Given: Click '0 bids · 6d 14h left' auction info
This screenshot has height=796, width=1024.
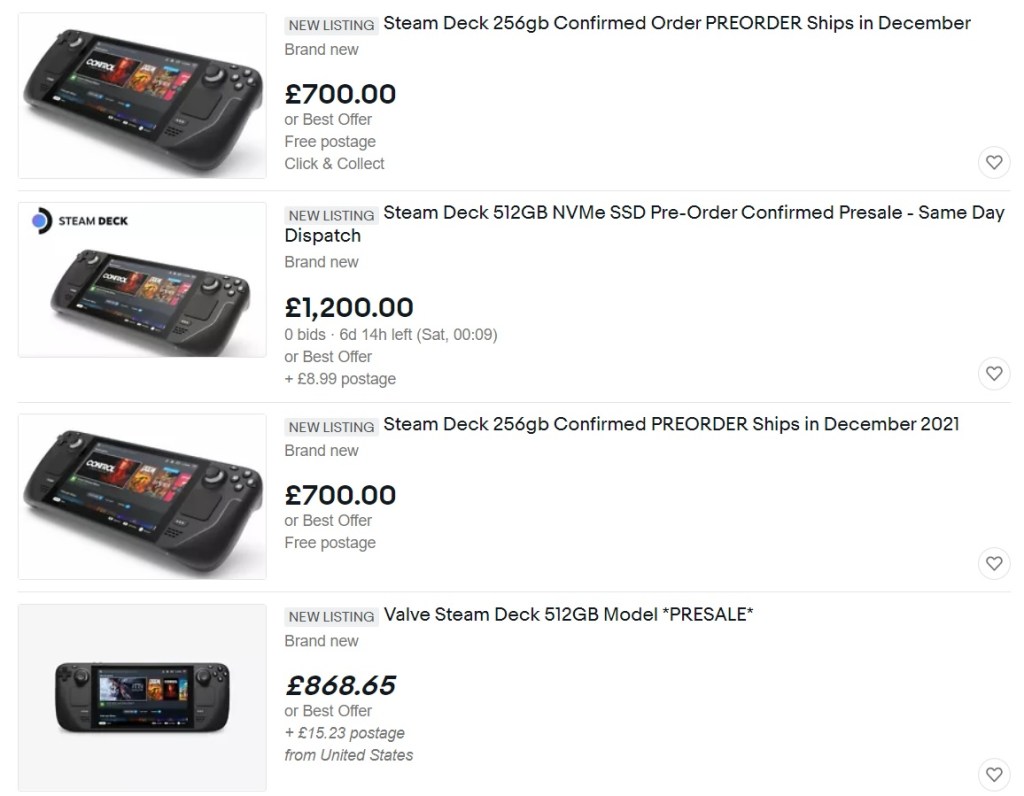Looking at the screenshot, I should pos(390,335).
